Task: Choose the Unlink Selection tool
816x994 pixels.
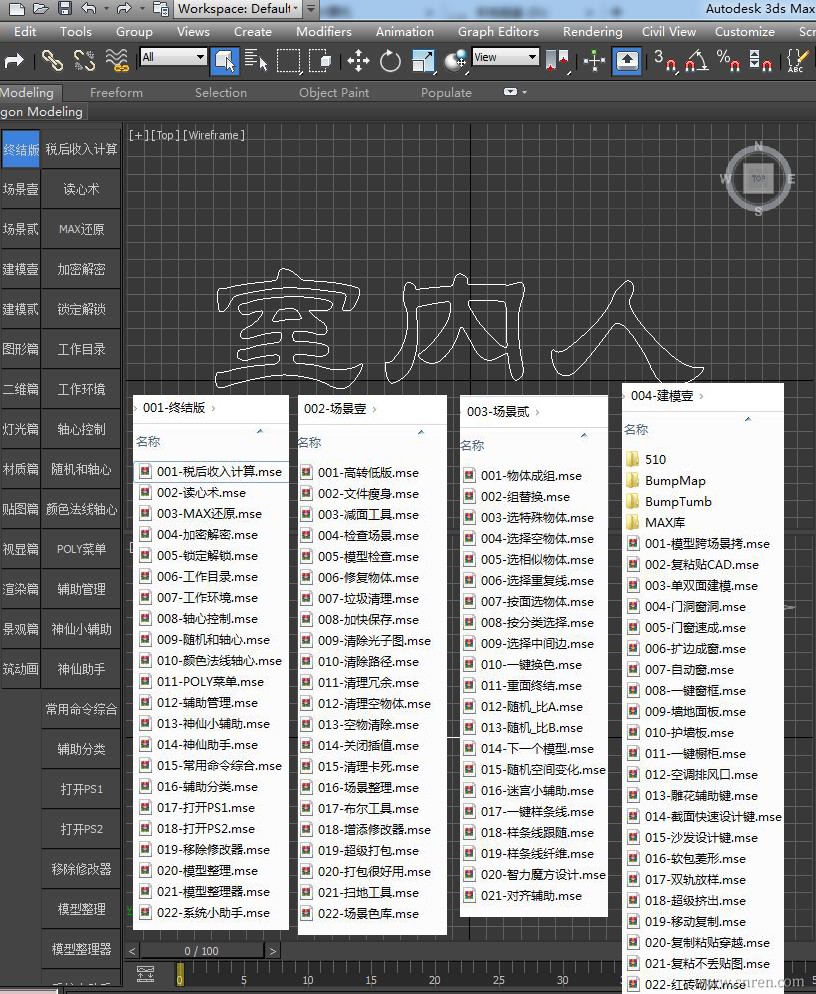Action: (x=84, y=61)
